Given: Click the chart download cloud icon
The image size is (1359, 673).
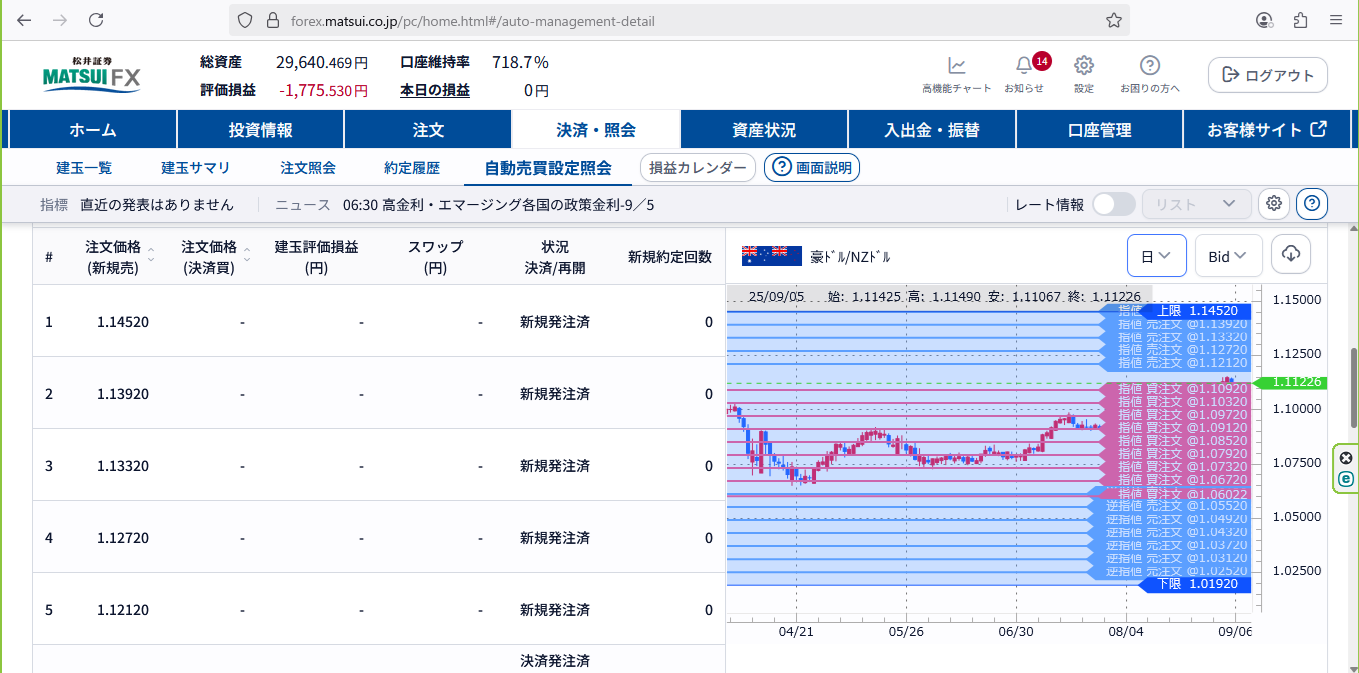Looking at the screenshot, I should pos(1291,255).
